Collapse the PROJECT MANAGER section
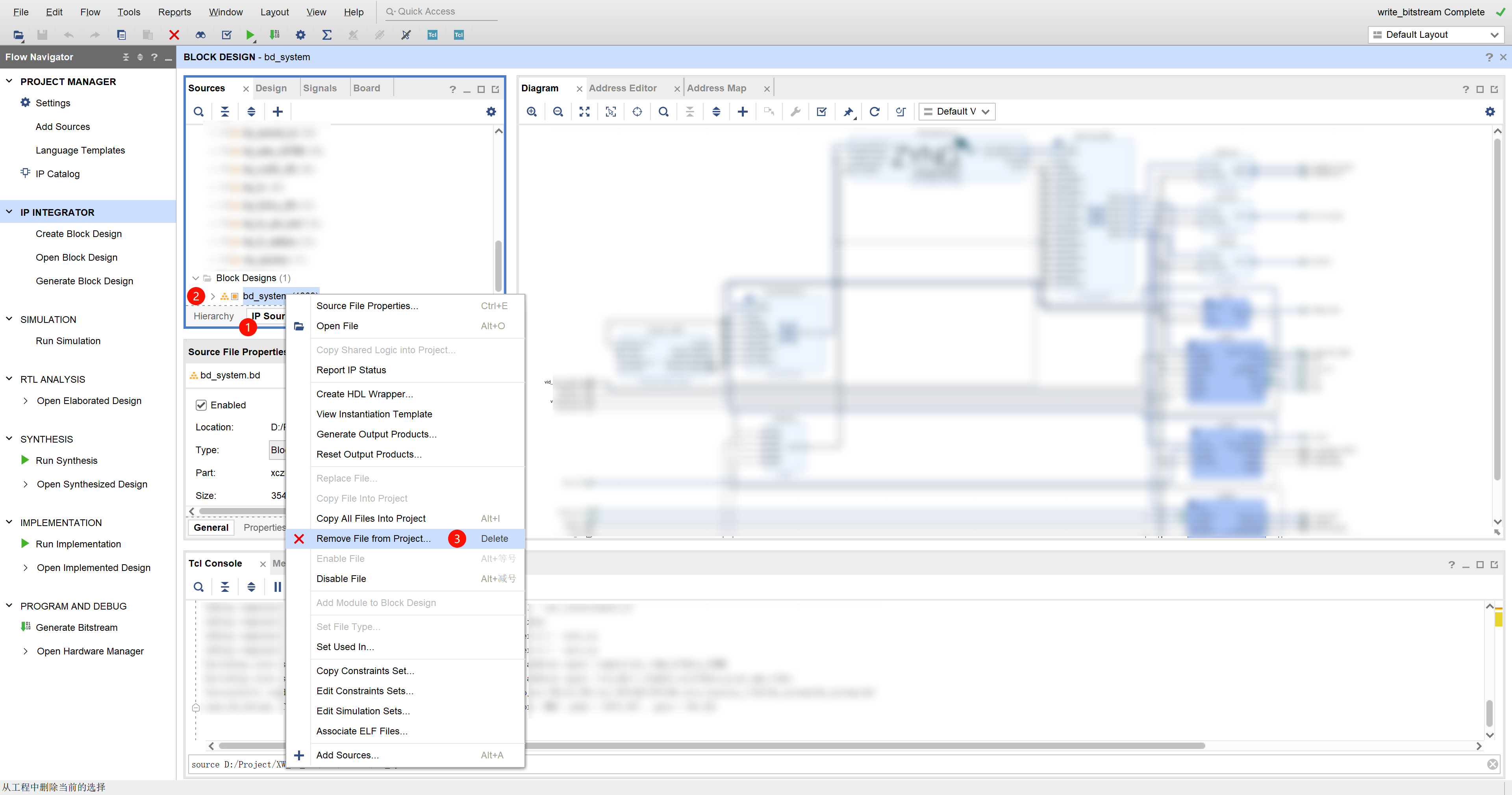This screenshot has width=1512, height=795. tap(9, 81)
